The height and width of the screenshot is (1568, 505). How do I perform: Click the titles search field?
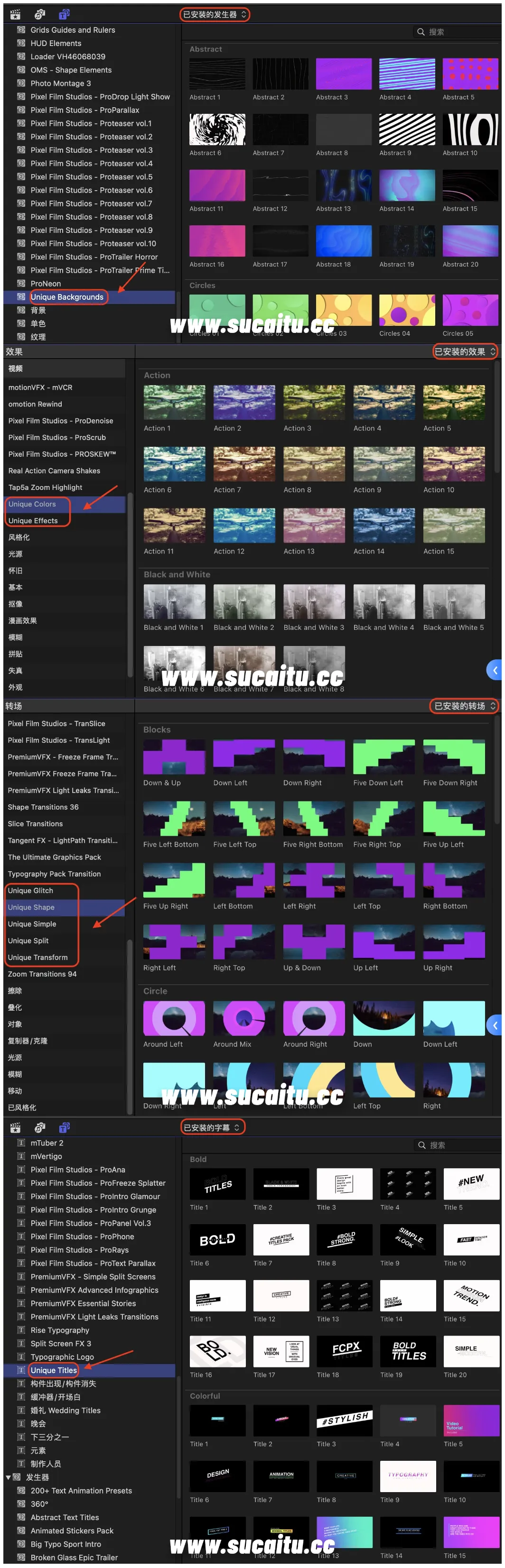457,1145
